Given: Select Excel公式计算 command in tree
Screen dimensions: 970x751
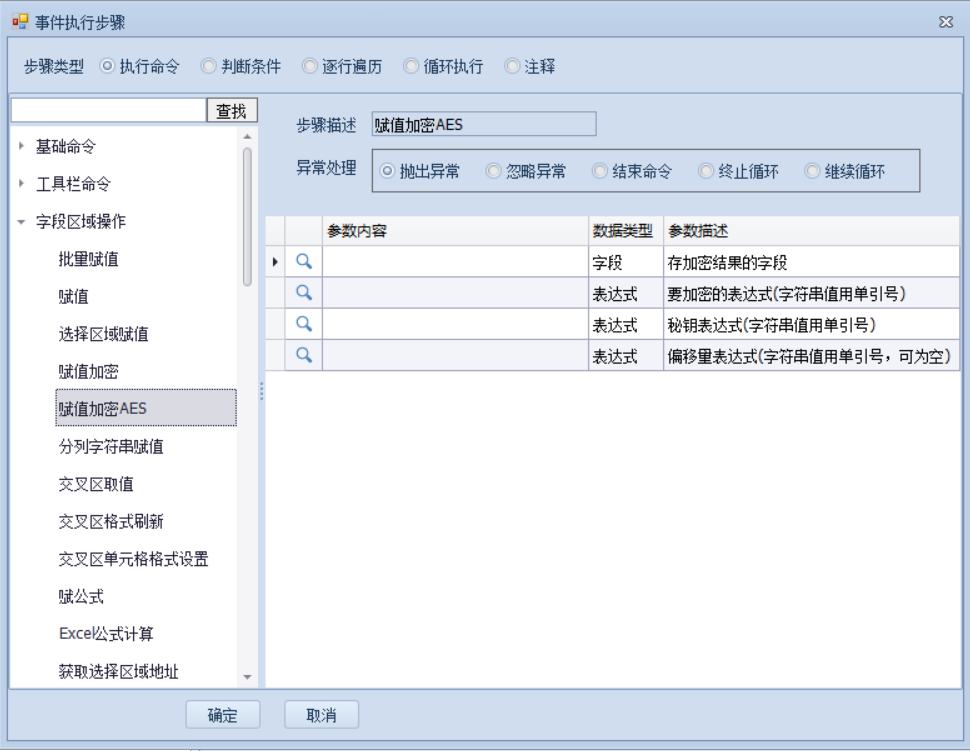Looking at the screenshot, I should click(106, 634).
